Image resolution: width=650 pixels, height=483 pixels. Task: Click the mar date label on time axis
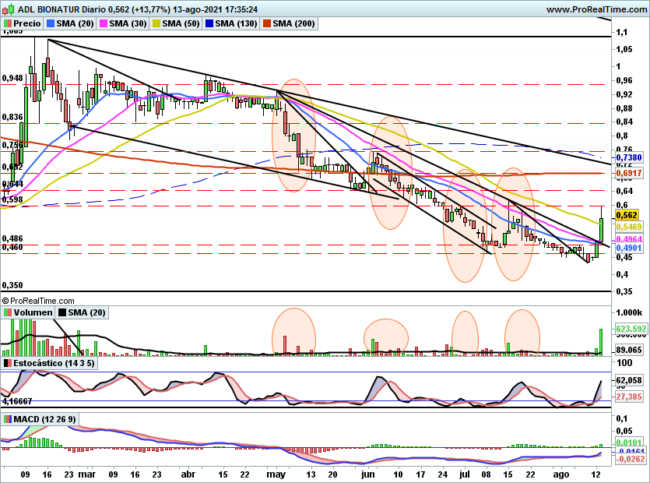click(87, 474)
